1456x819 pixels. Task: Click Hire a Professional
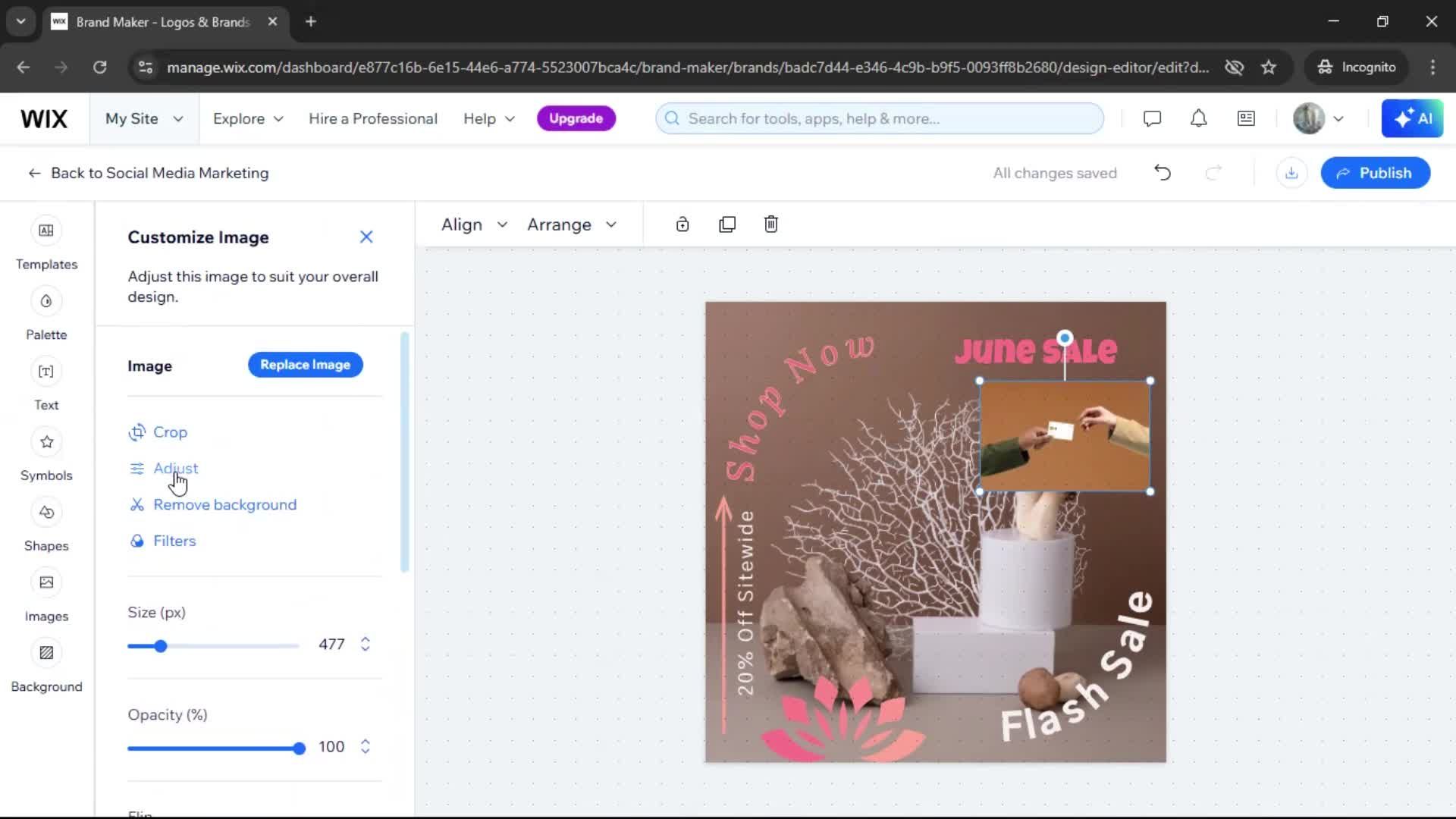coord(372,118)
